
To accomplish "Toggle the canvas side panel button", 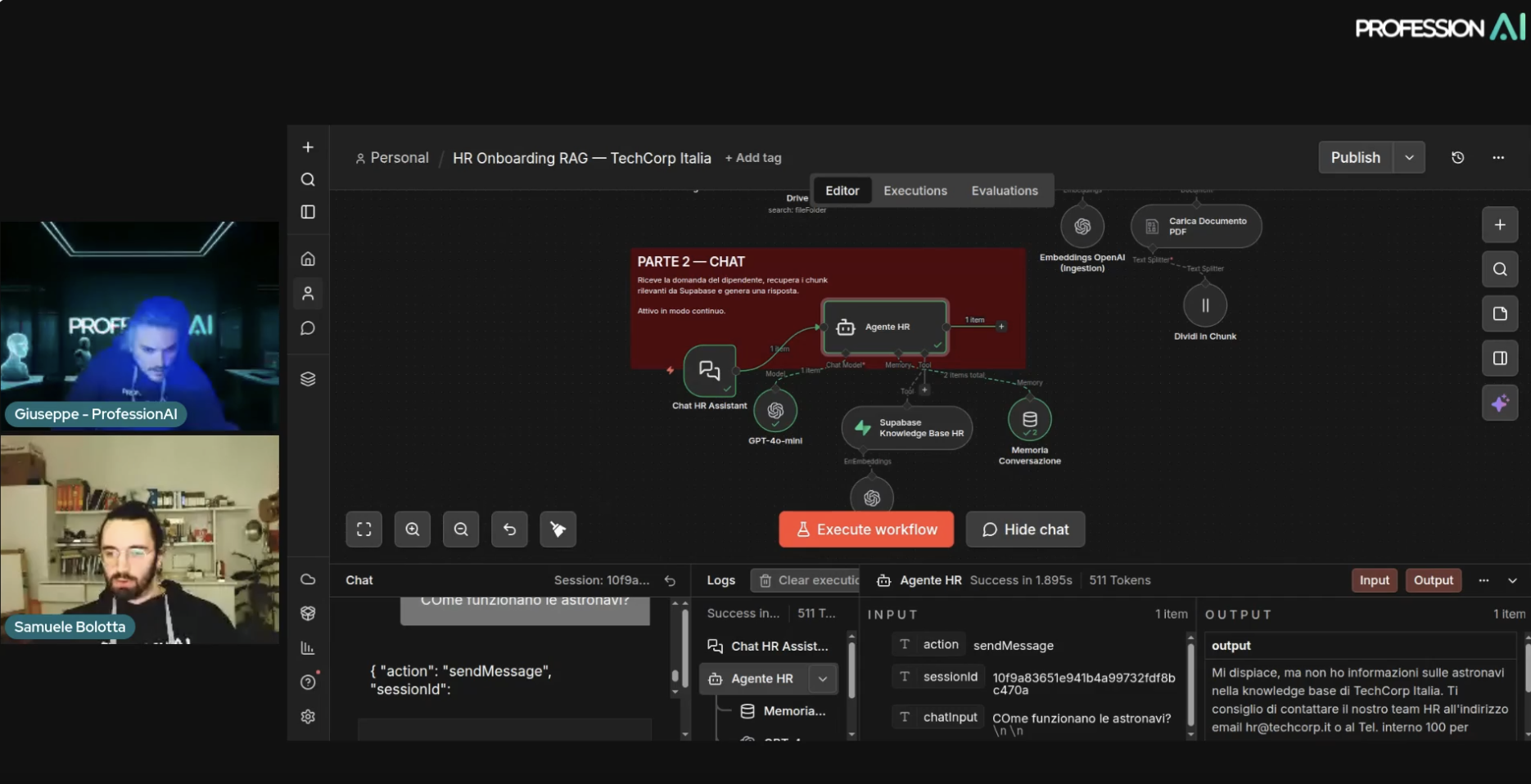I will (1500, 358).
